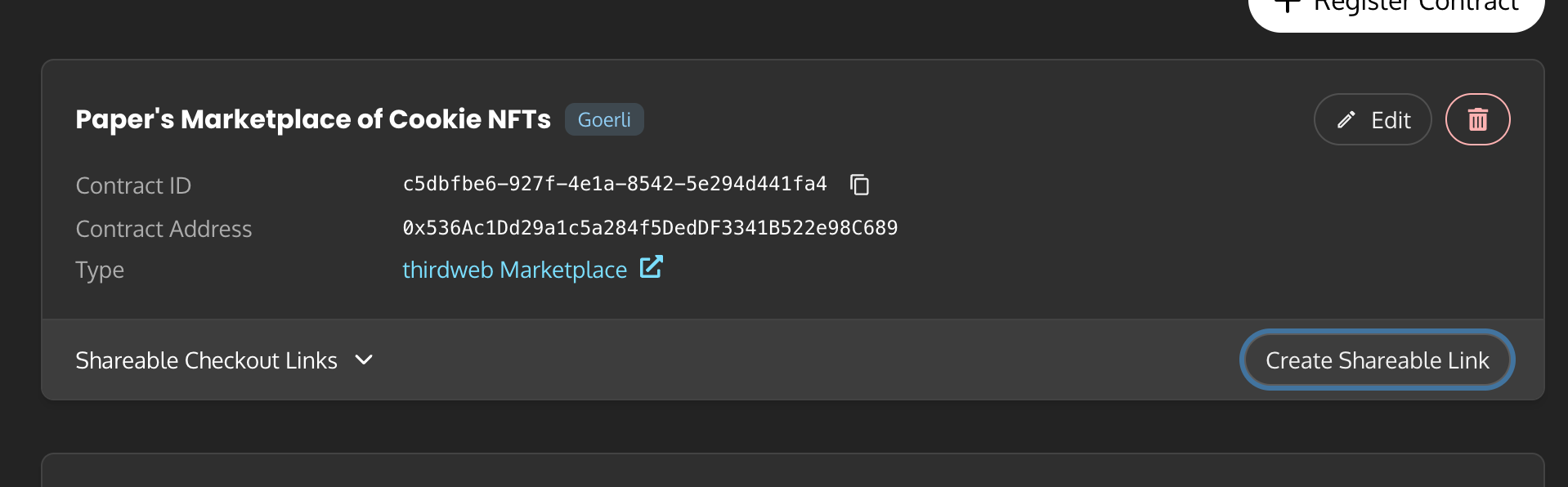Click the contract address value text
Screen dimensions: 1568x487
click(x=650, y=228)
